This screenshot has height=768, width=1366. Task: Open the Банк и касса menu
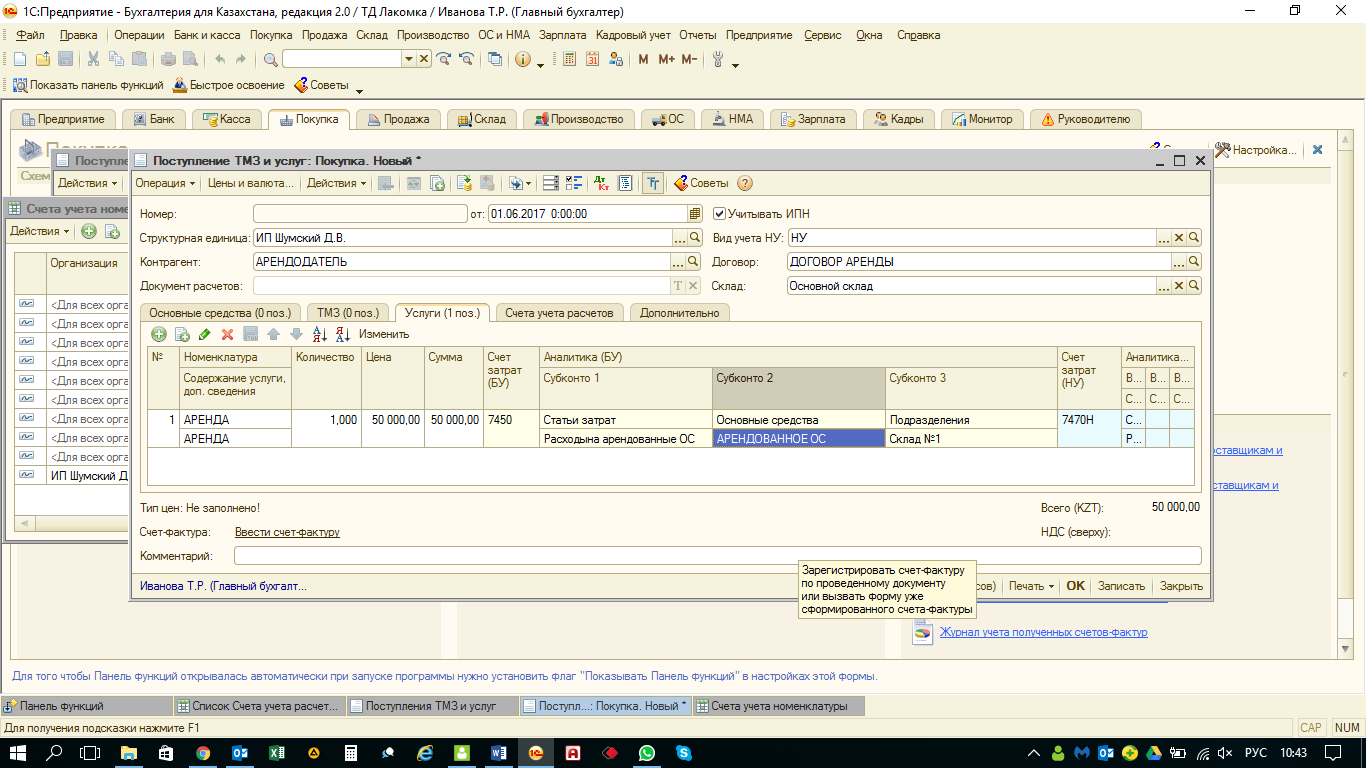tap(207, 35)
